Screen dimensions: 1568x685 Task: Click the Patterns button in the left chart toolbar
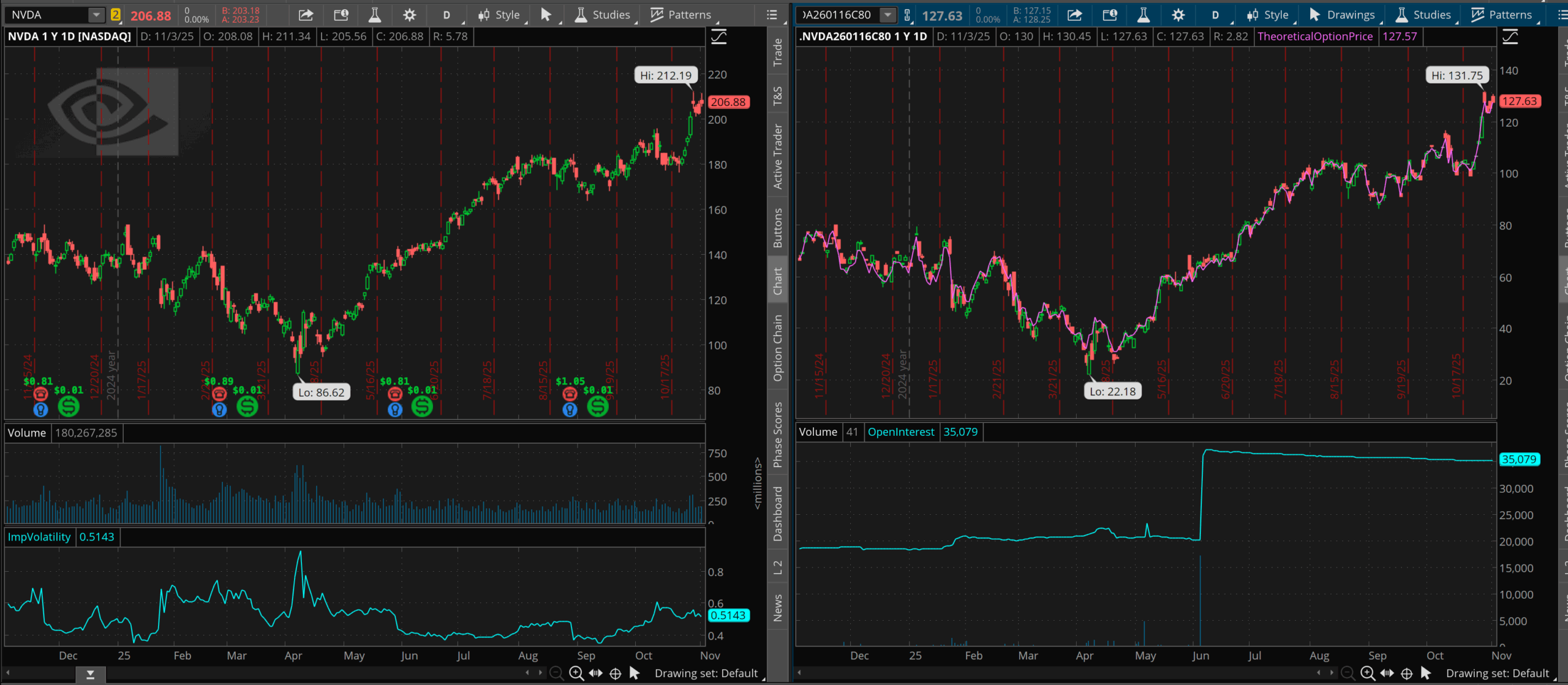point(681,15)
